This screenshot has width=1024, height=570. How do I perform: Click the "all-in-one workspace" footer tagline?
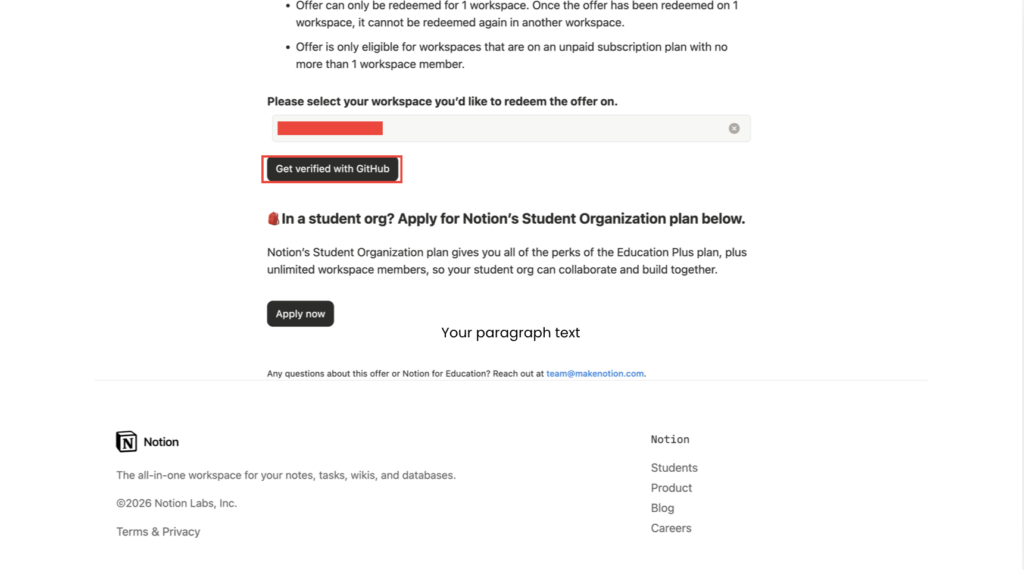click(286, 475)
